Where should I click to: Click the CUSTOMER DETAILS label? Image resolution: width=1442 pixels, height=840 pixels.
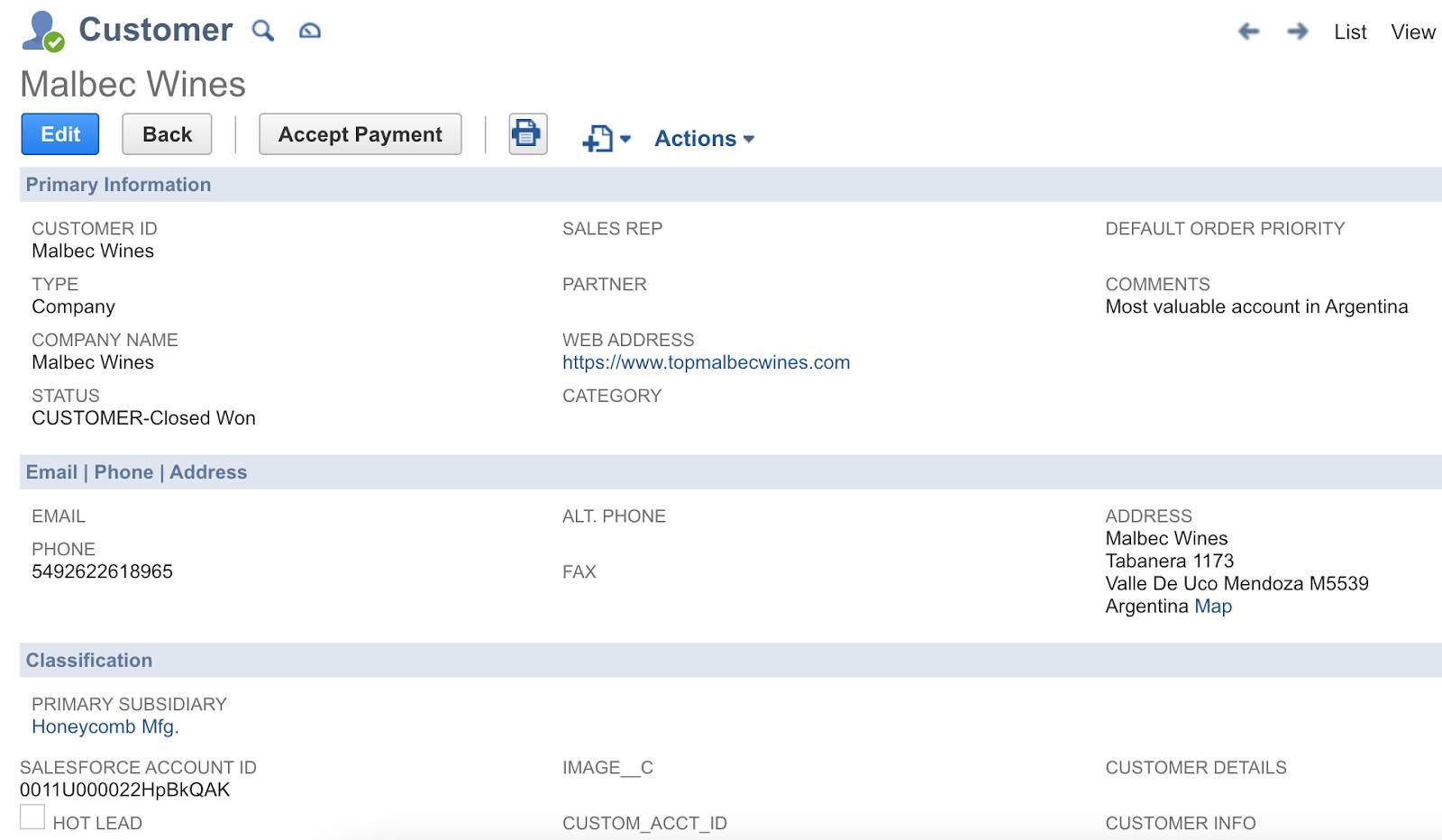[1196, 768]
